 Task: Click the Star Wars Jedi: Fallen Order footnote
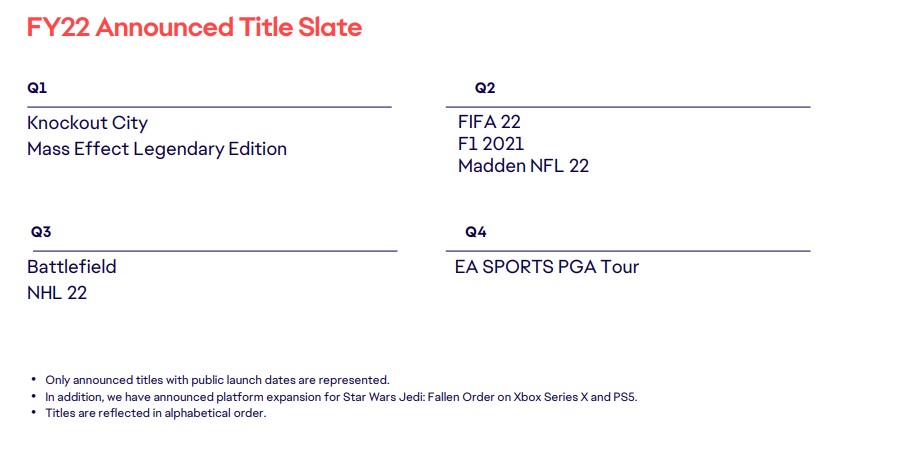pyautogui.click(x=341, y=397)
